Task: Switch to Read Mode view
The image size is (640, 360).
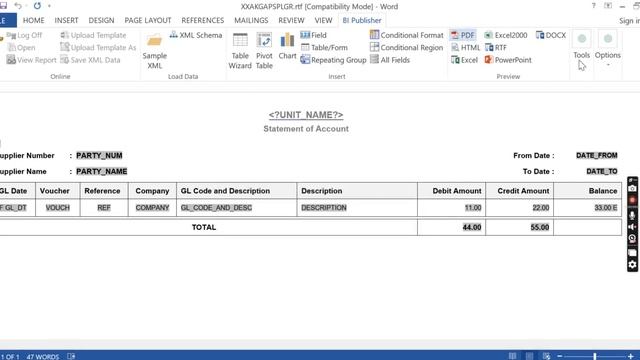Action: (x=512, y=356)
